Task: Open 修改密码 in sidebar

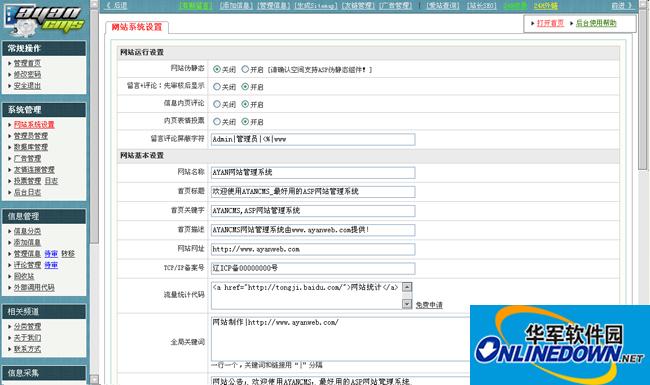Action: point(27,74)
